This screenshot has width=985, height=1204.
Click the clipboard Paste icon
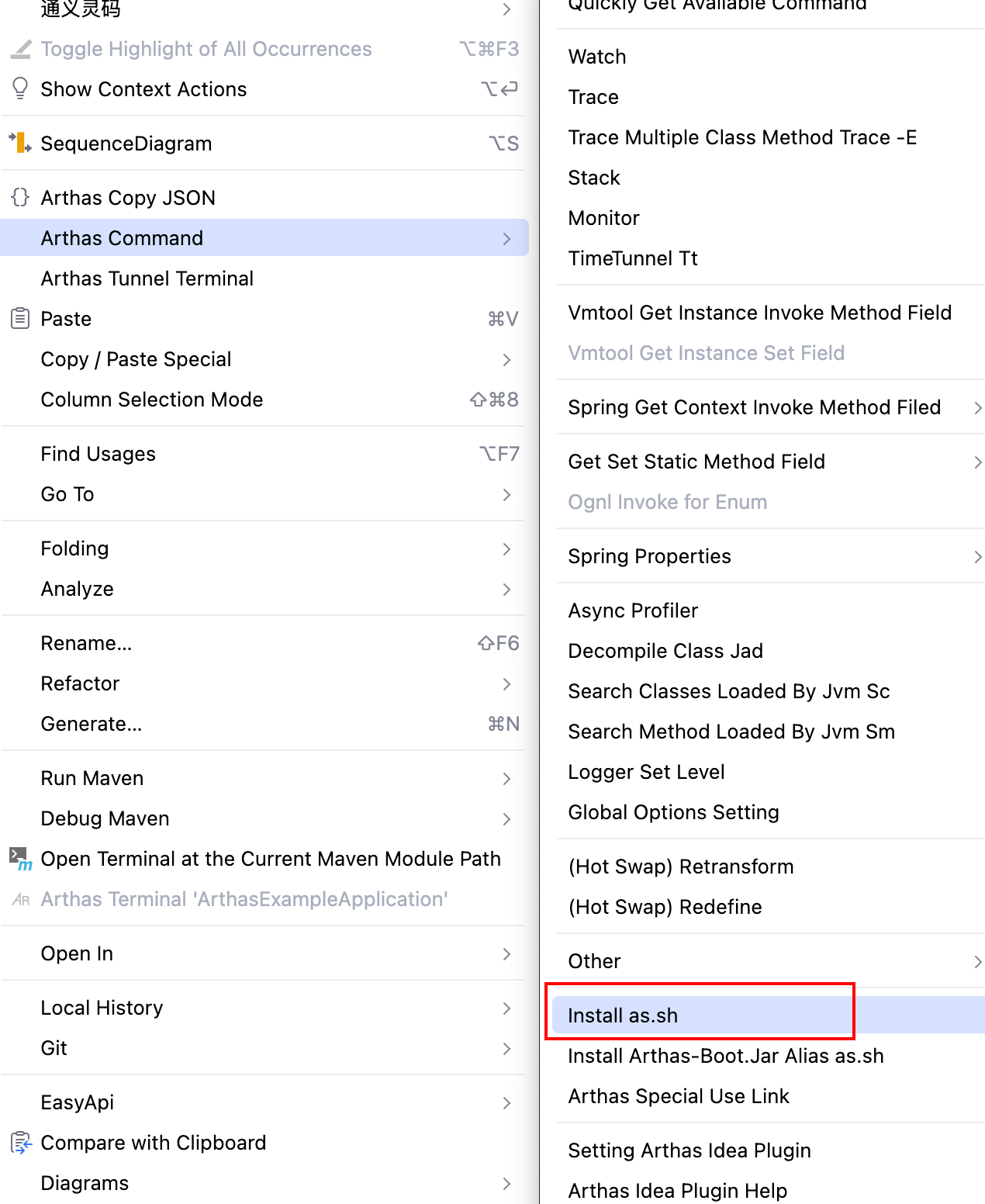coord(20,318)
